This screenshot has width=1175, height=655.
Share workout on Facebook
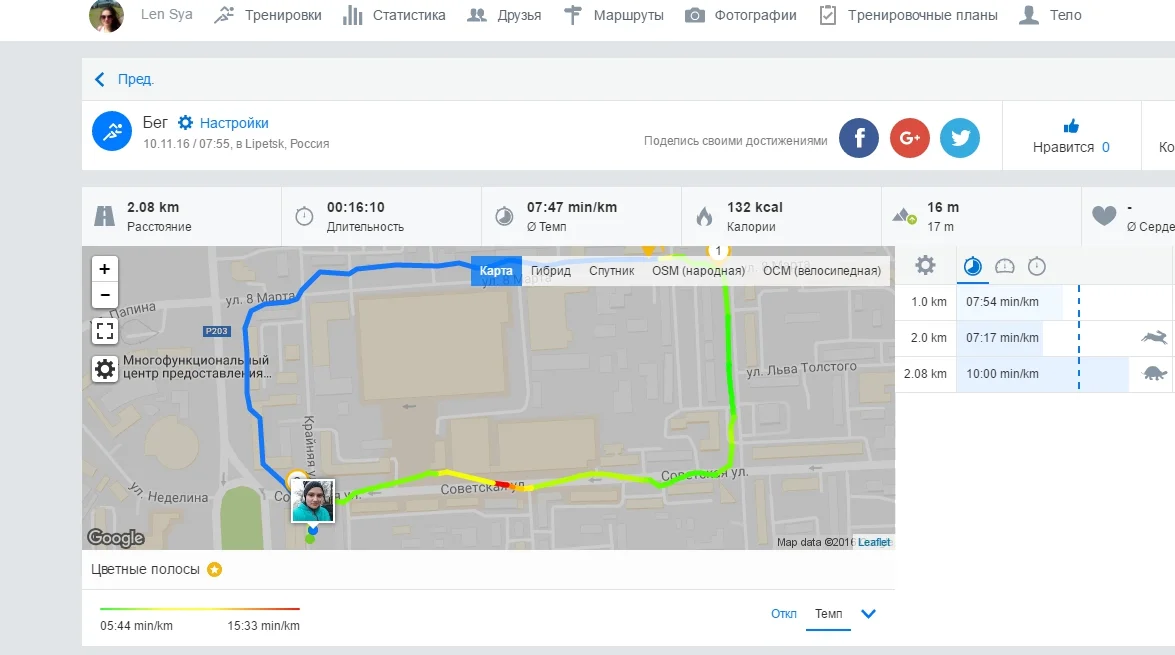pos(859,138)
